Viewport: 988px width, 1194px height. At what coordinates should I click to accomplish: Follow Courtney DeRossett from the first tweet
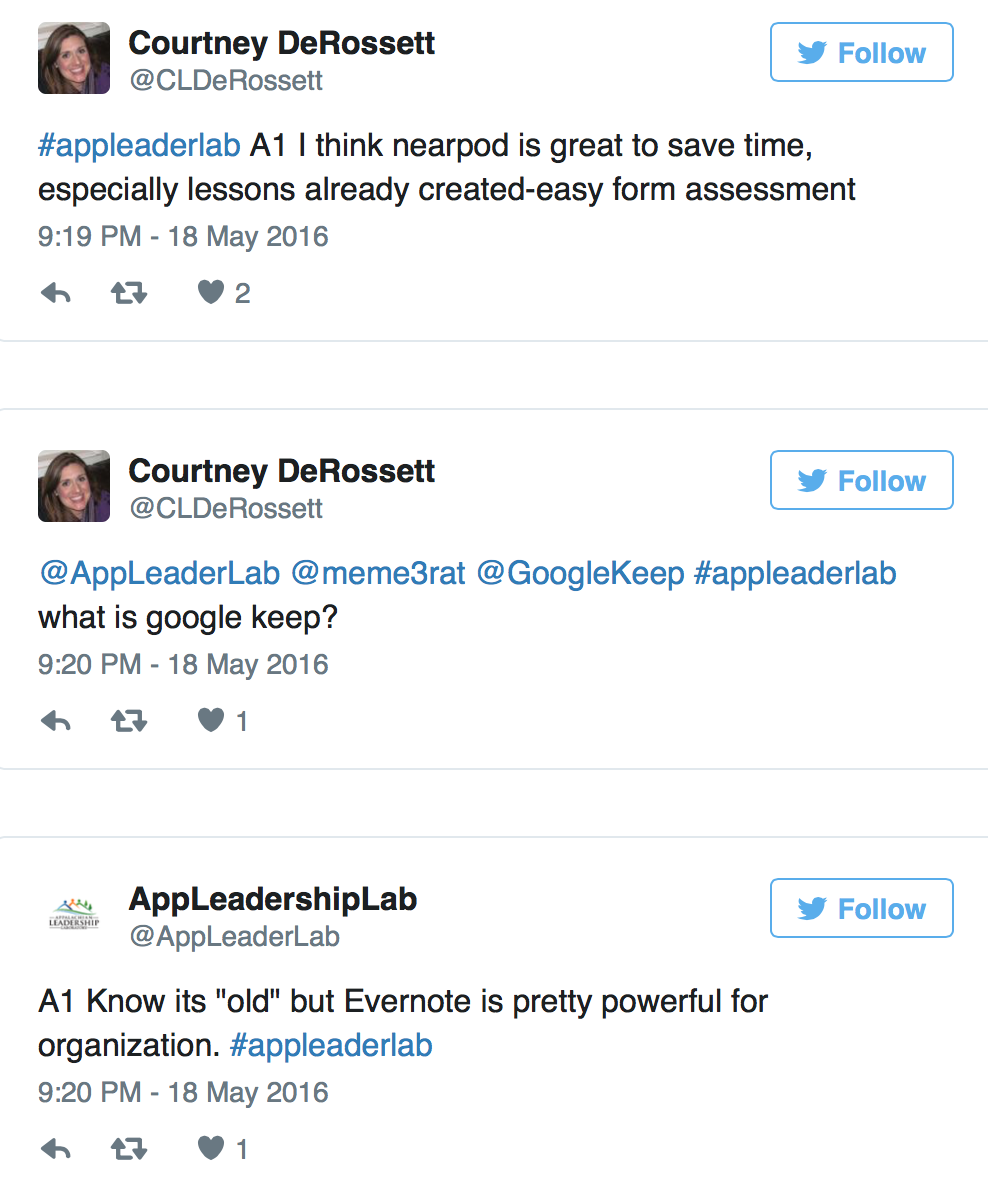coord(862,52)
